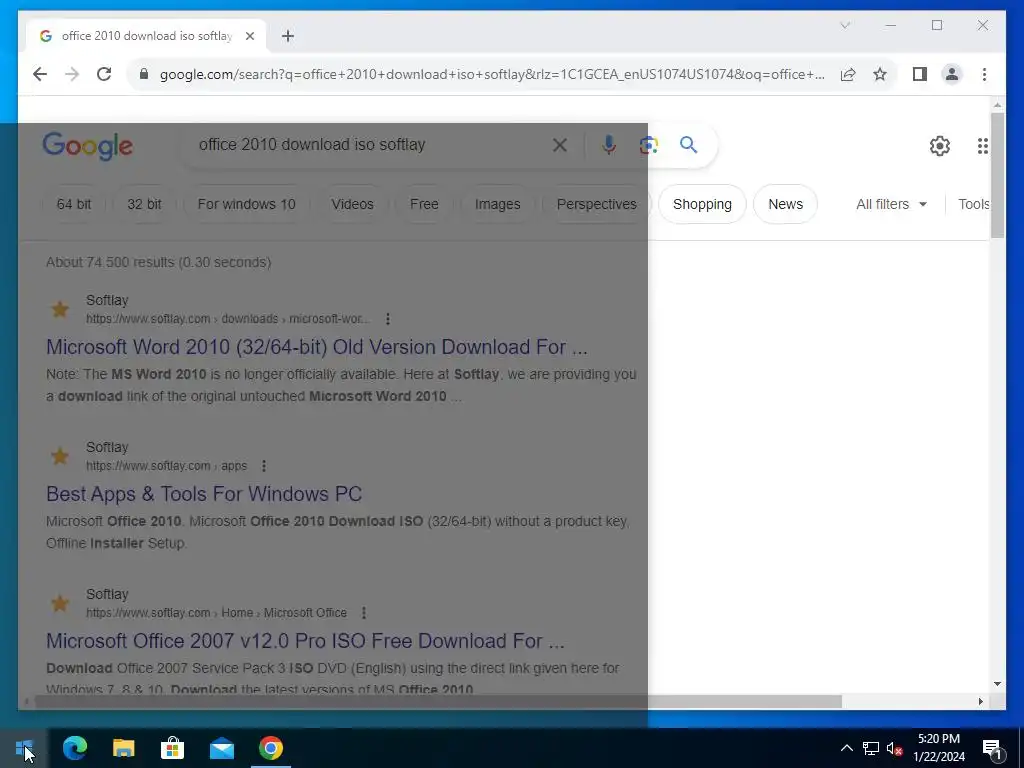Image resolution: width=1024 pixels, height=768 pixels.
Task: Bookmark this tab with the star icon
Action: pos(880,74)
